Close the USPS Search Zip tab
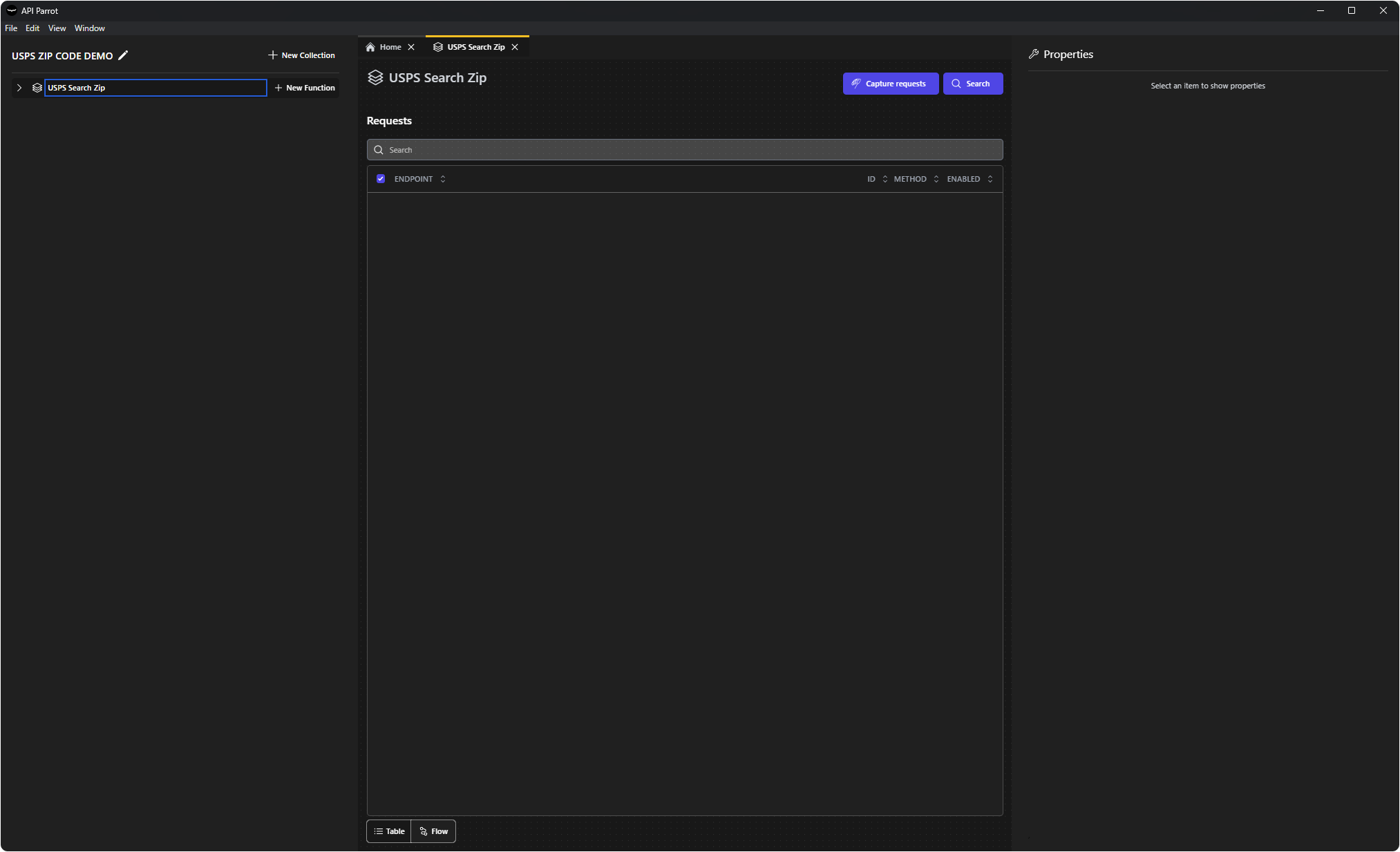 click(x=515, y=47)
